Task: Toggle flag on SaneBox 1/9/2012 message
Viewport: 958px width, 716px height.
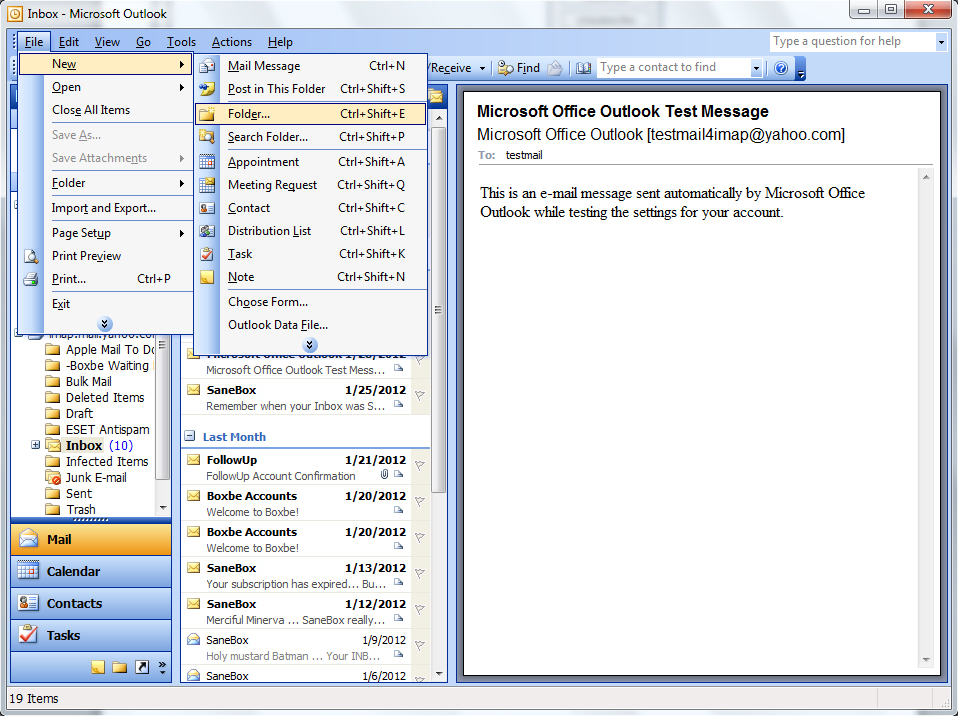Action: (420, 646)
